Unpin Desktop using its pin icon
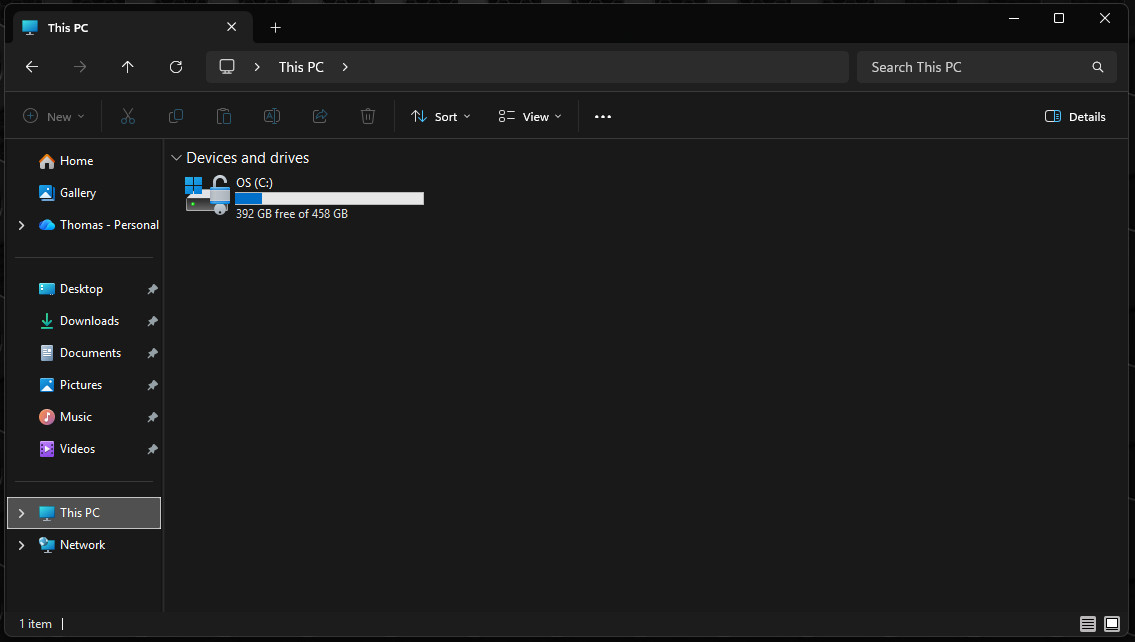 (x=152, y=289)
